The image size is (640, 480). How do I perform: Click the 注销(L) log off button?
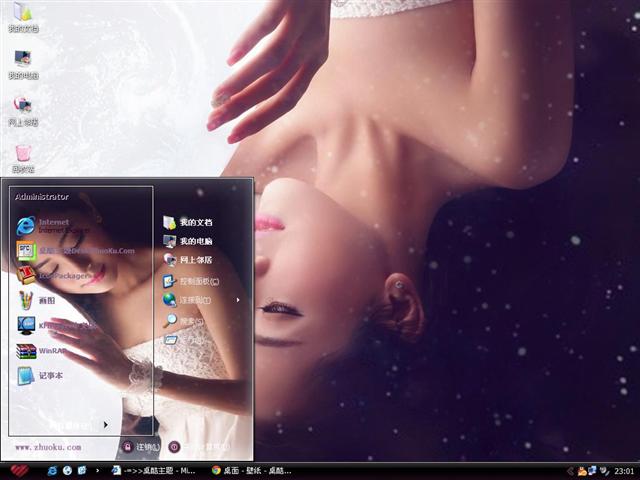click(141, 447)
